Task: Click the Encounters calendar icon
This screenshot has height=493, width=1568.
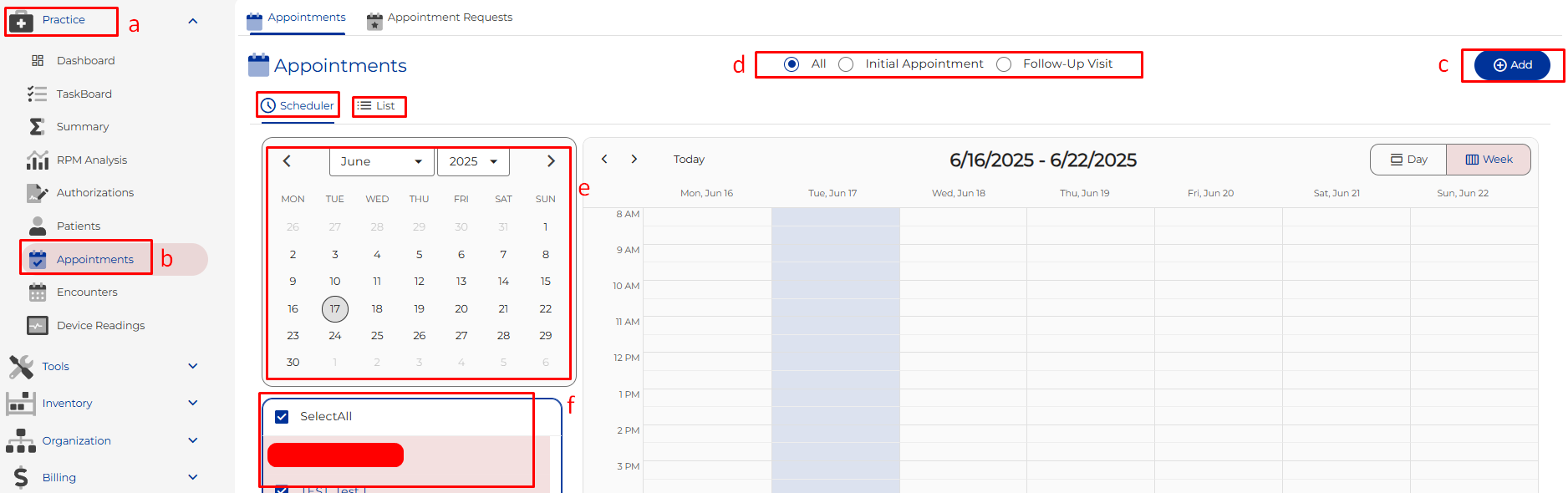Action: 38,292
